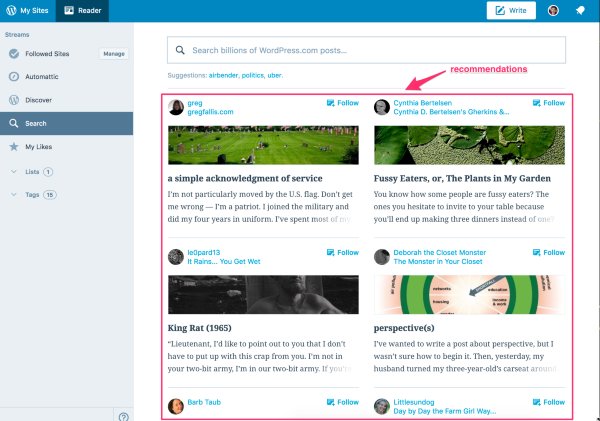Screen dimensions: 600x421
Task: Expand the Tags section chevron
Action: [x=14, y=194]
